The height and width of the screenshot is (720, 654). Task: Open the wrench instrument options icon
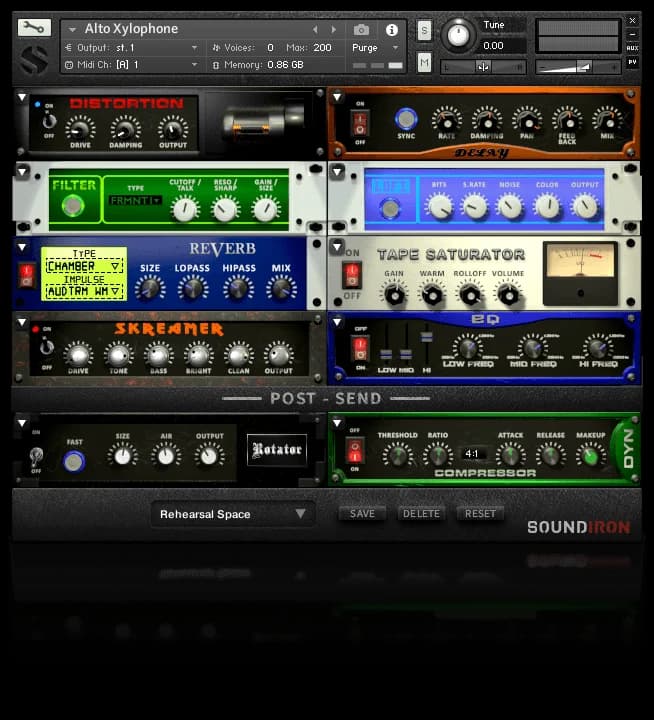(x=34, y=28)
